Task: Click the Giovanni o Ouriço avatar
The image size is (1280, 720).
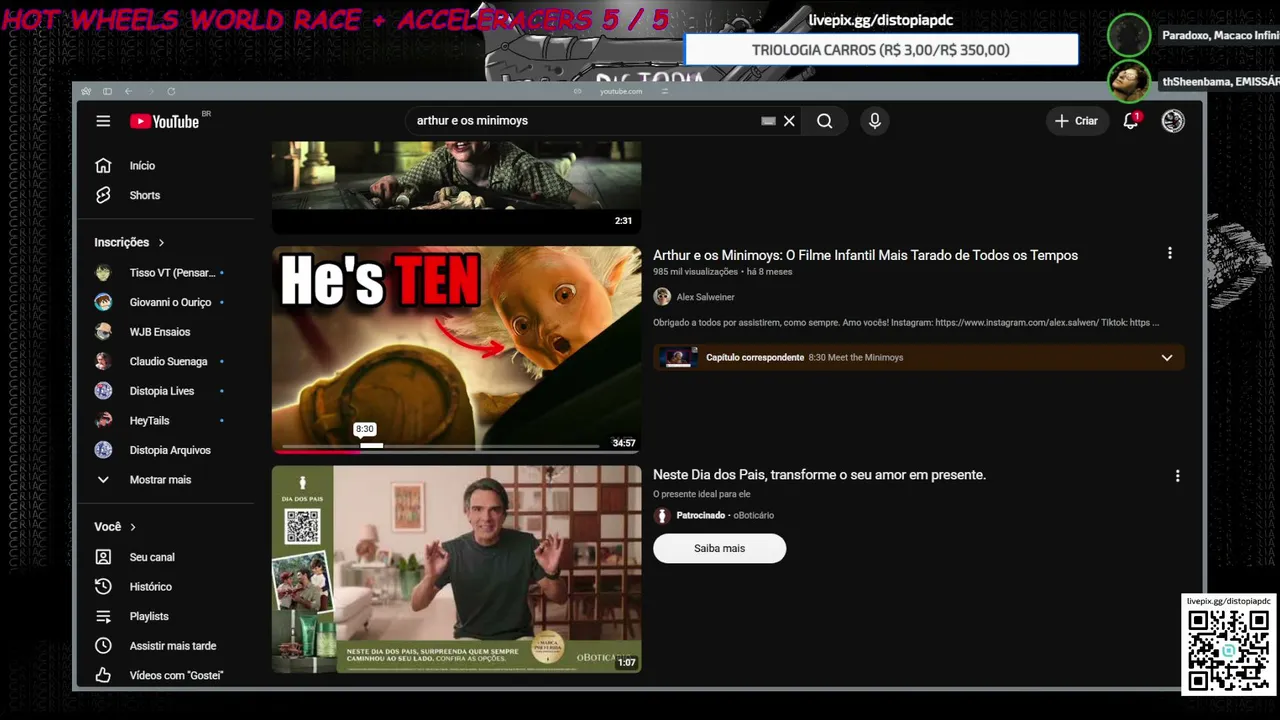Action: click(103, 302)
